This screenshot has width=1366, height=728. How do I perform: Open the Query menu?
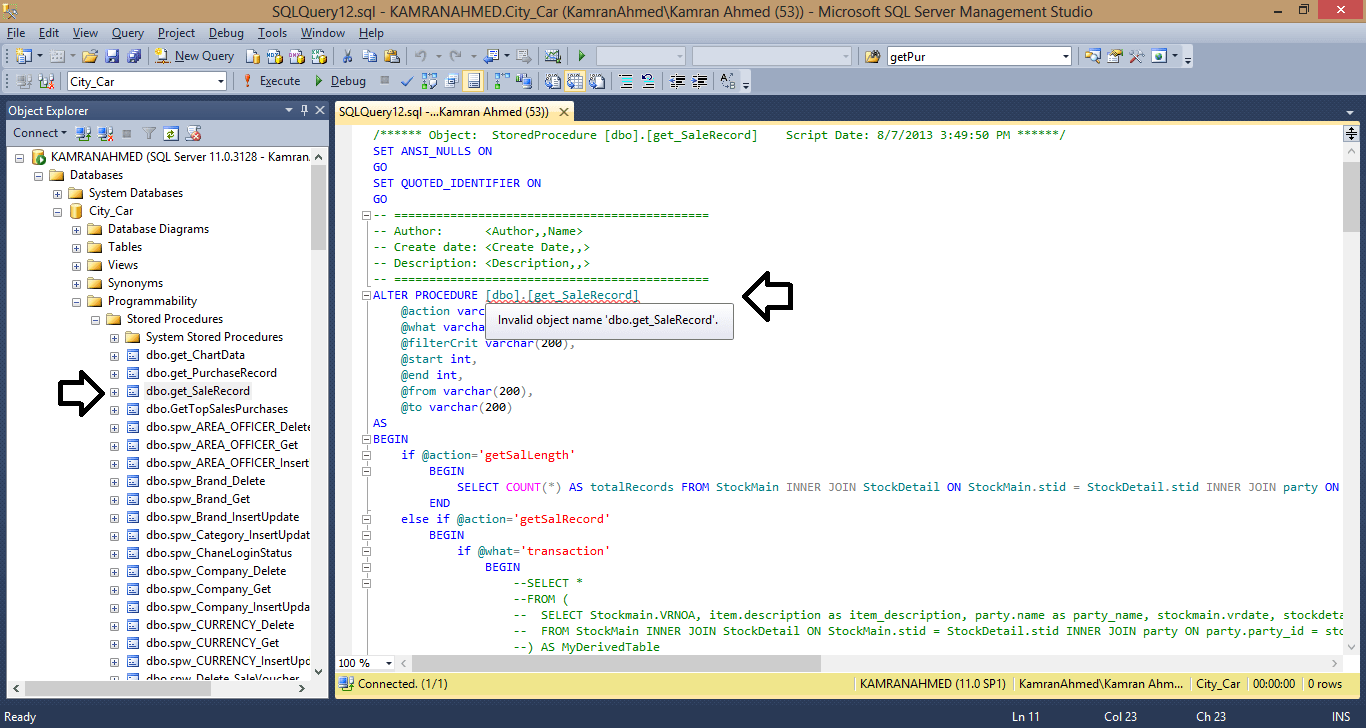coord(128,33)
